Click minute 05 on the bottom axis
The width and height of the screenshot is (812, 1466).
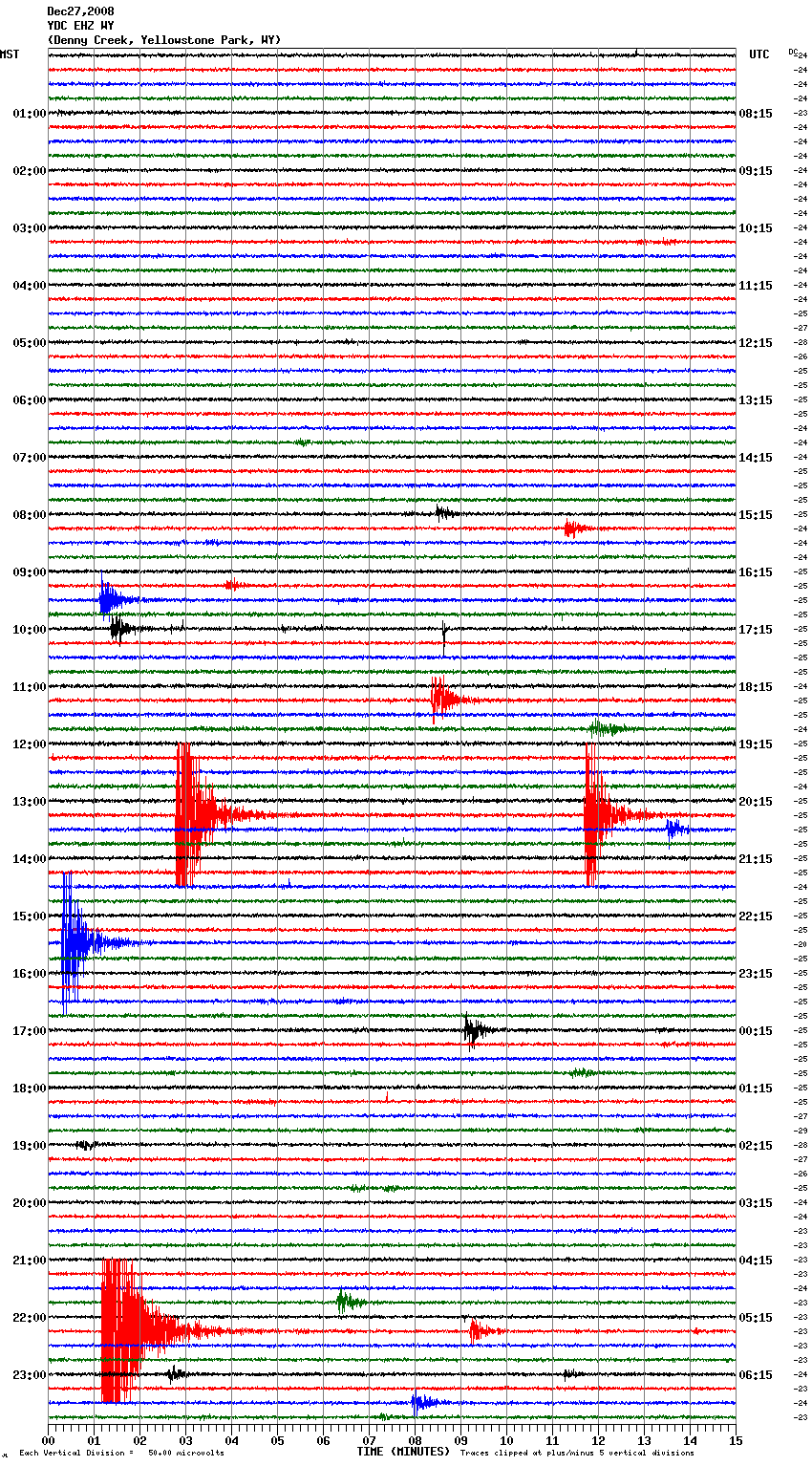pos(277,1440)
